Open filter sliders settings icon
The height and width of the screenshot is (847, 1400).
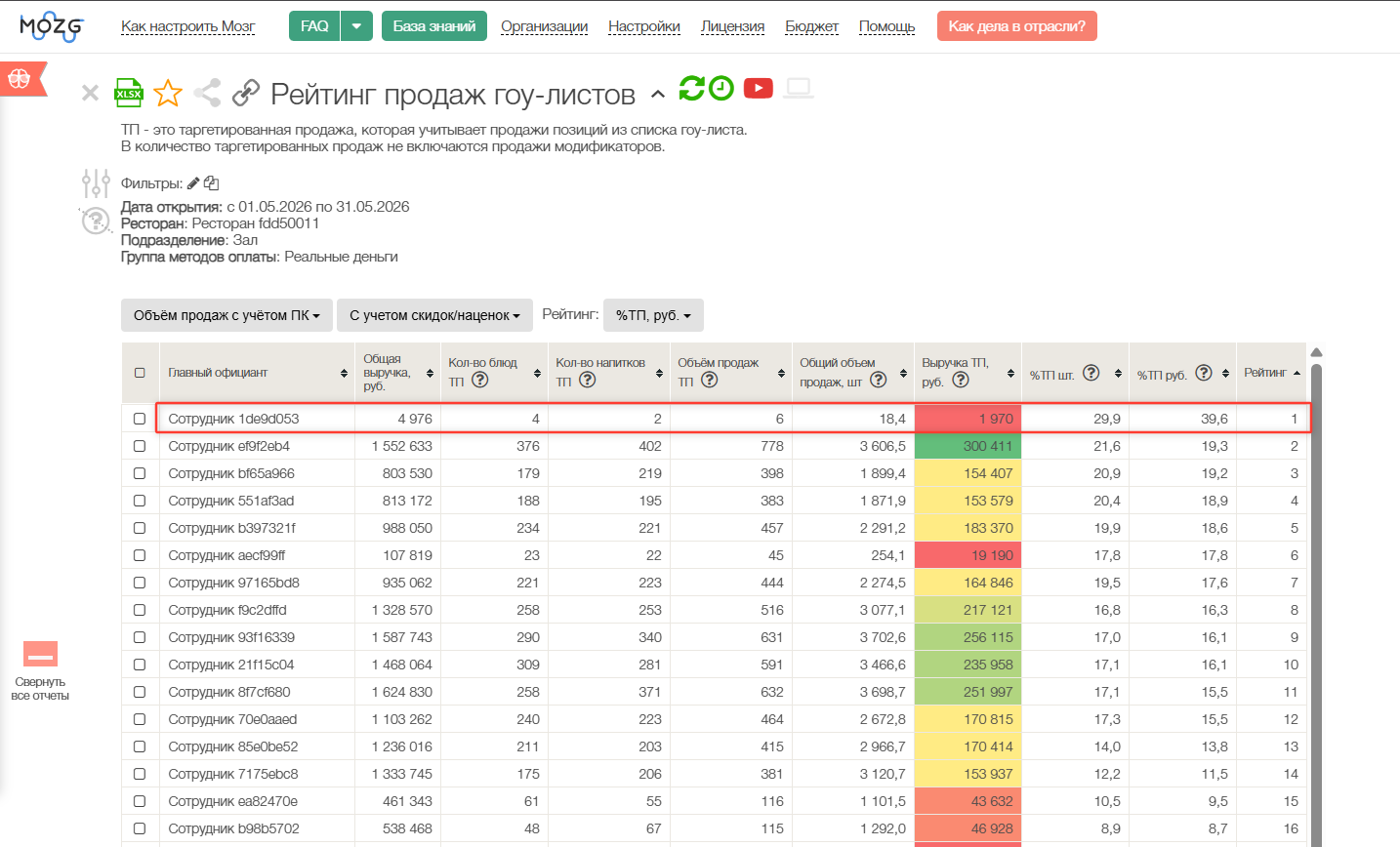coord(96,183)
